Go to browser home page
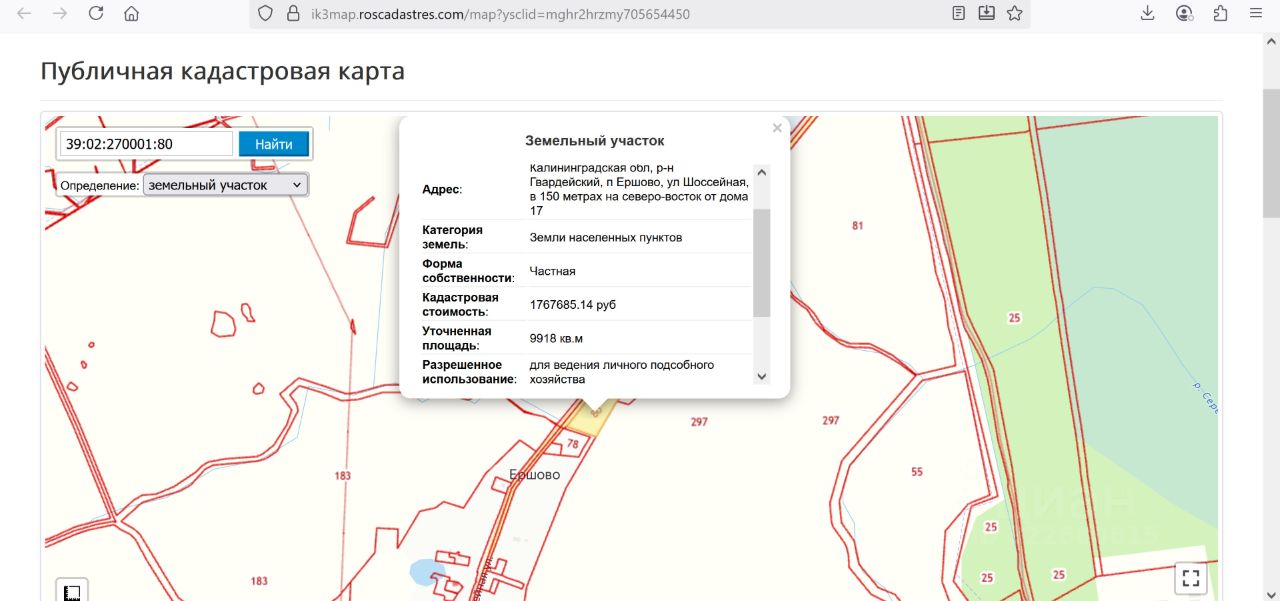The height and width of the screenshot is (601, 1280). (131, 14)
